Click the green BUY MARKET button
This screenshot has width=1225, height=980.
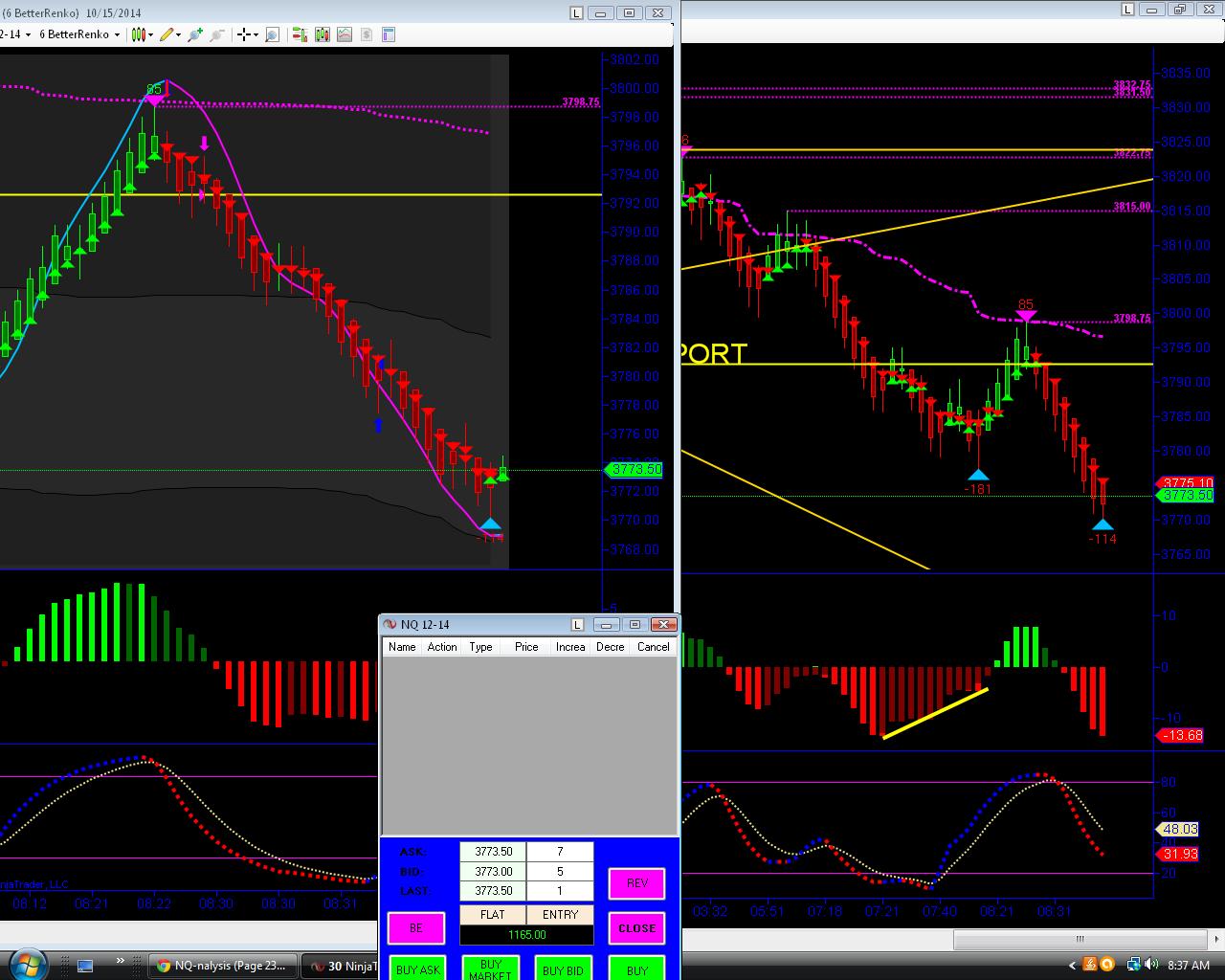pos(490,968)
